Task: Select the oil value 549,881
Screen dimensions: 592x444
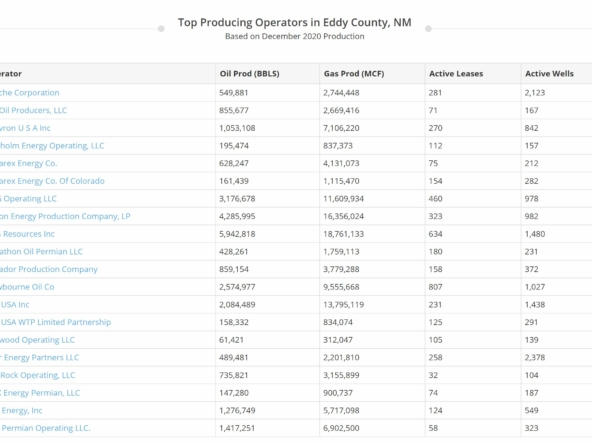Action: [234, 92]
